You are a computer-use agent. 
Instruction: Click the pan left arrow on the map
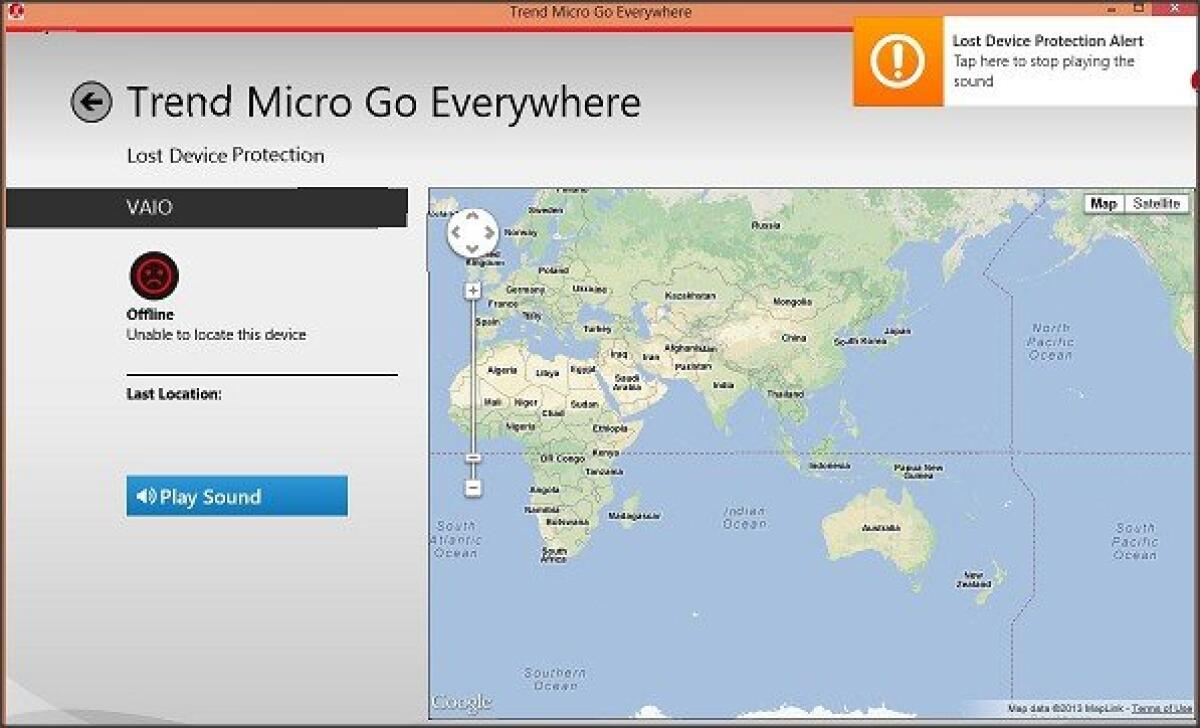point(456,232)
